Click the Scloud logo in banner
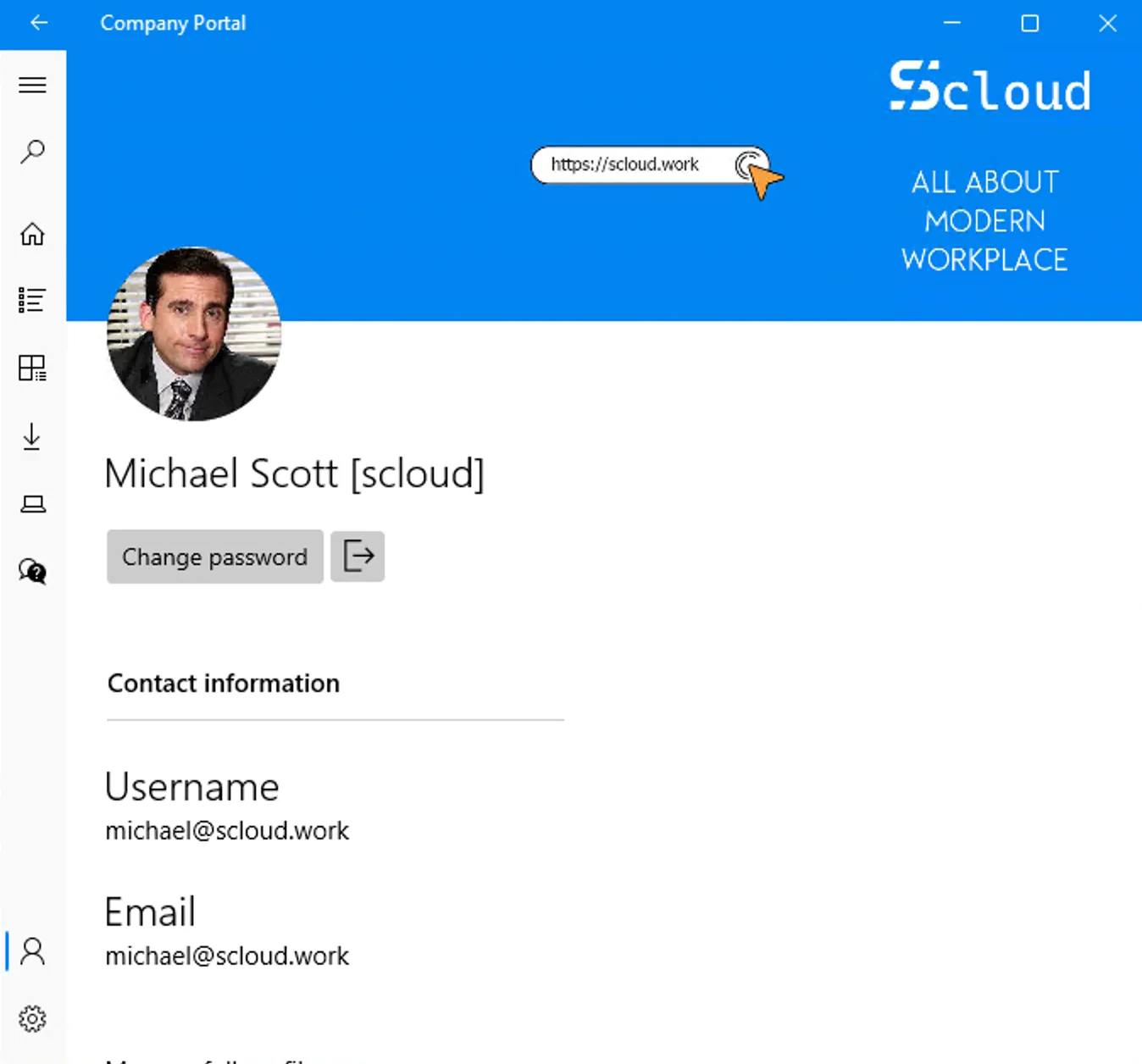The width and height of the screenshot is (1142, 1064). 990,86
